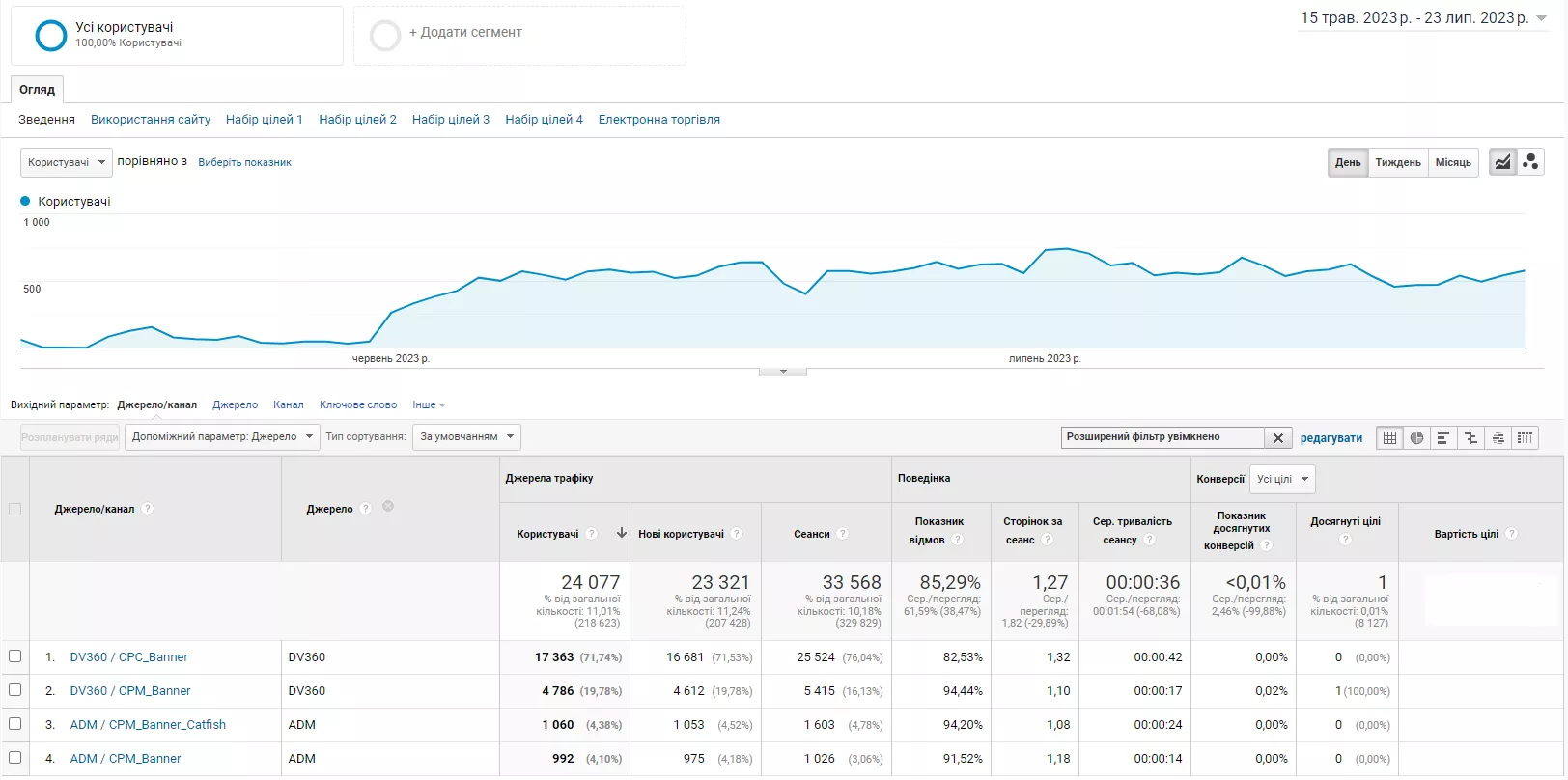1568x780 pixels.
Task: Open the Користувачі metric dropdown
Action: click(x=67, y=162)
